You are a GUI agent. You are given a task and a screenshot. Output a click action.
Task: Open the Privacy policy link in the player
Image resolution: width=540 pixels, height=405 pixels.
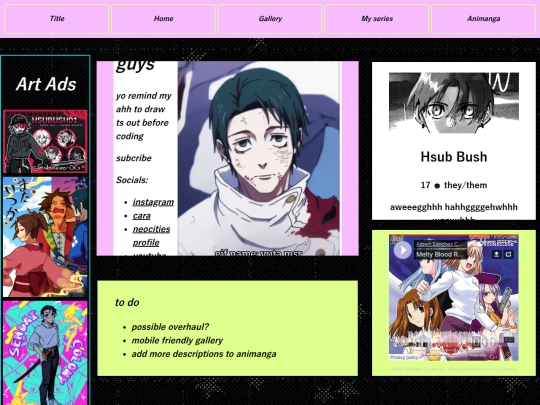404,357
